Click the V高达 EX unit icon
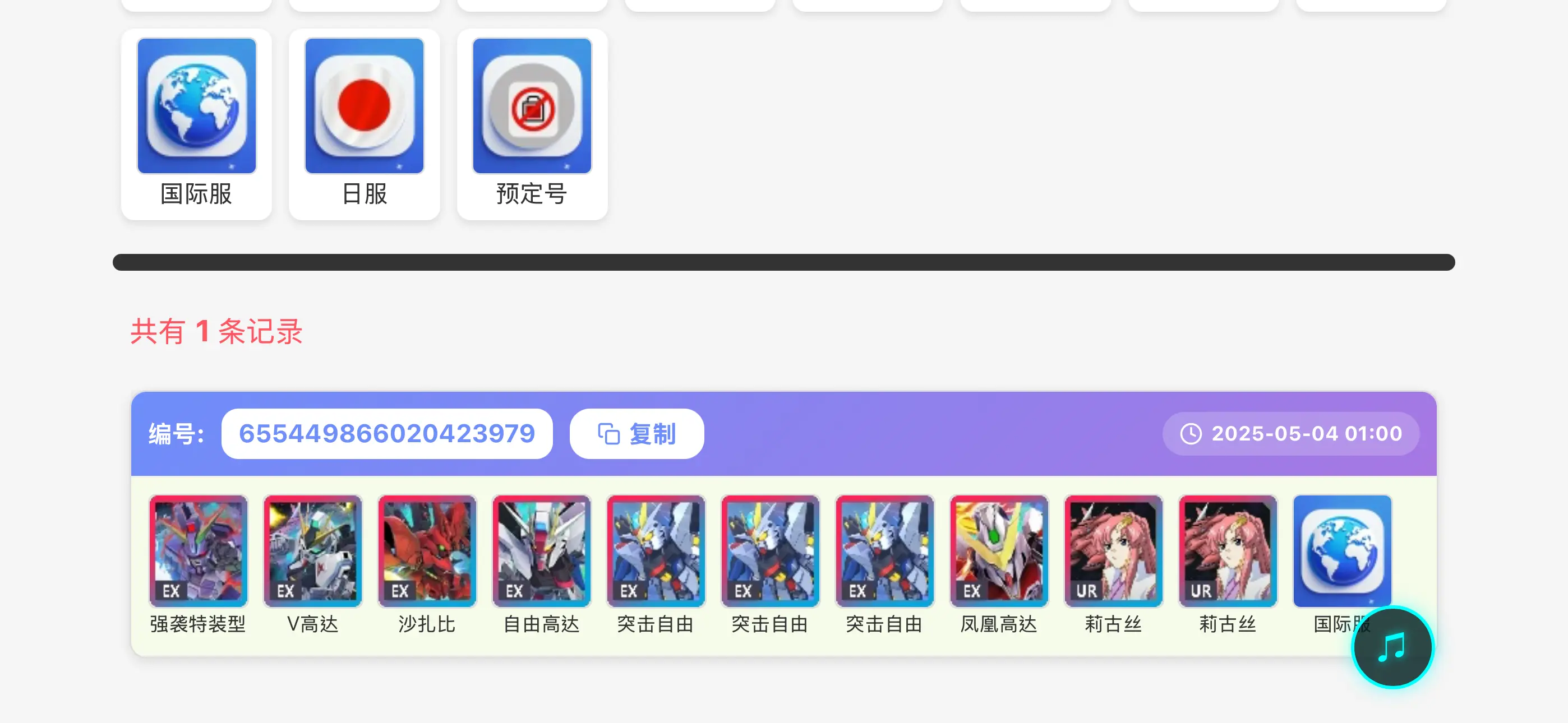Image resolution: width=1568 pixels, height=723 pixels. (x=313, y=551)
